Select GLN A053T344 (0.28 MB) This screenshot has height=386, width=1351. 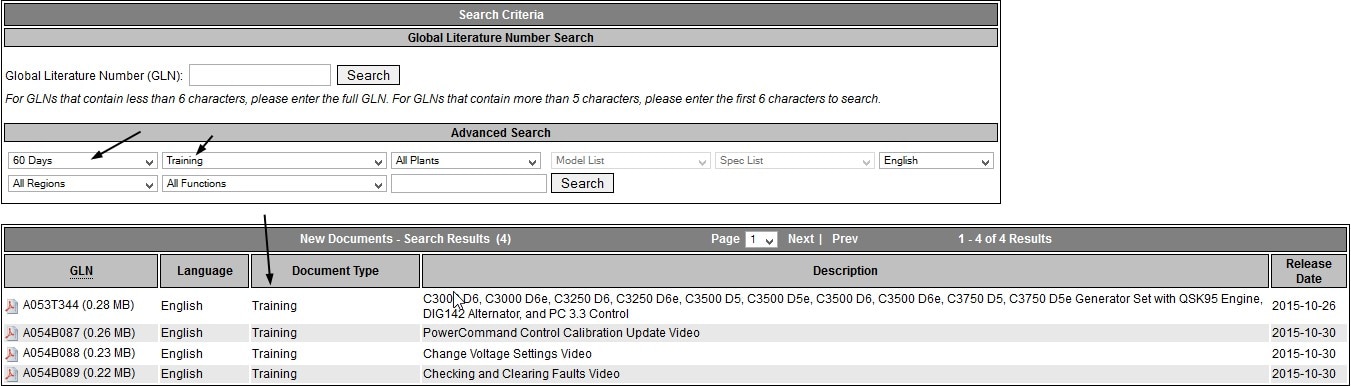(78, 306)
